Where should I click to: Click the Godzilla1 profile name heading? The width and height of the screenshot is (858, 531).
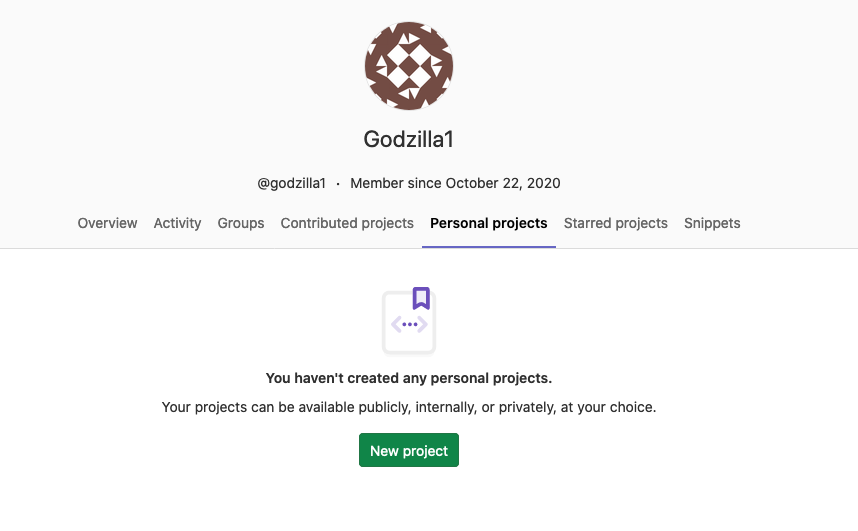[x=409, y=139]
